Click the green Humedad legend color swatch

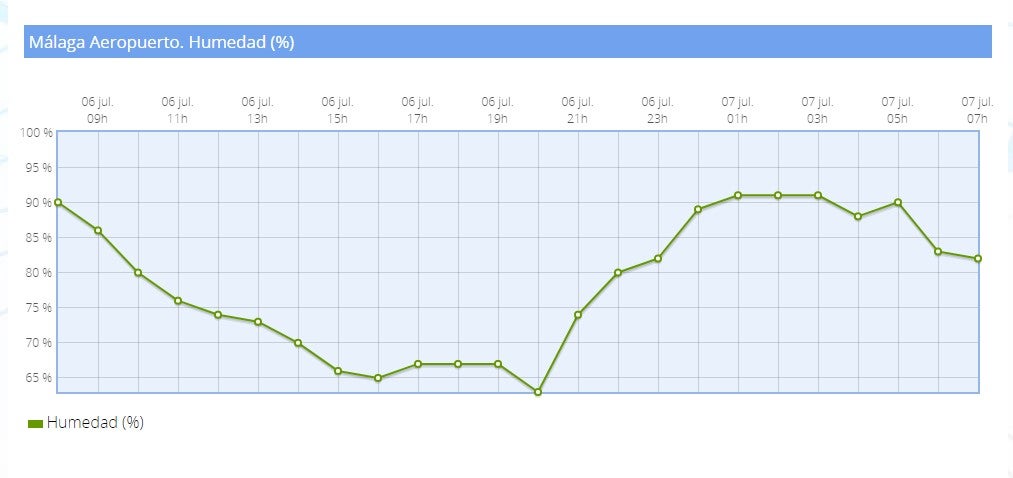point(35,424)
